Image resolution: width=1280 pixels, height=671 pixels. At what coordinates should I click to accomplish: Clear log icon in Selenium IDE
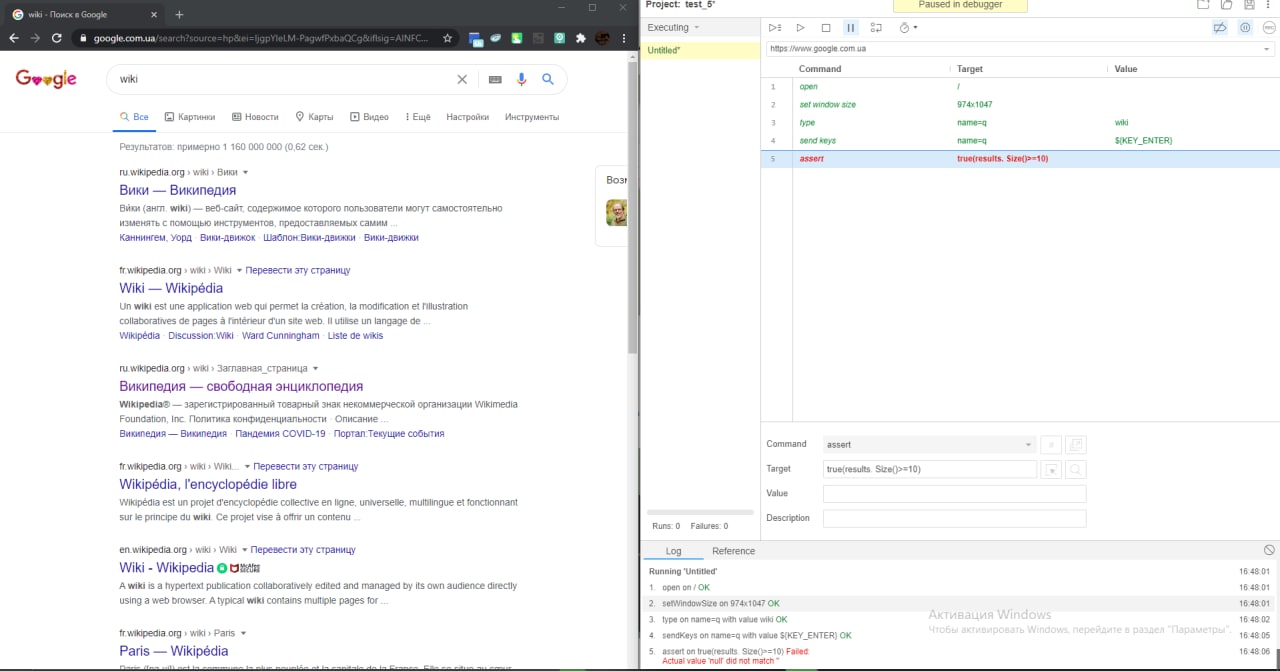1269,550
